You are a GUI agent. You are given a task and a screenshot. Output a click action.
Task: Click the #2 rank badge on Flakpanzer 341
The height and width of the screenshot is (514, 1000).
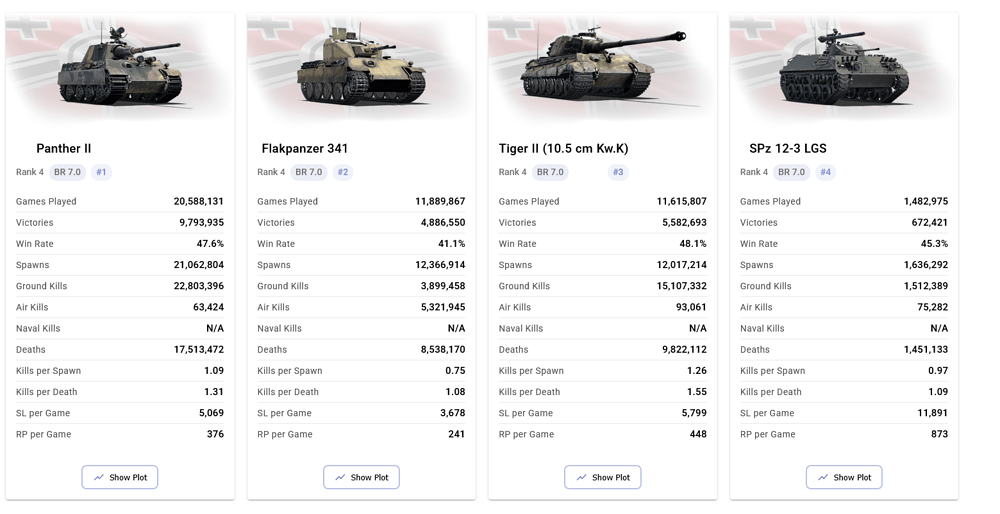[343, 172]
